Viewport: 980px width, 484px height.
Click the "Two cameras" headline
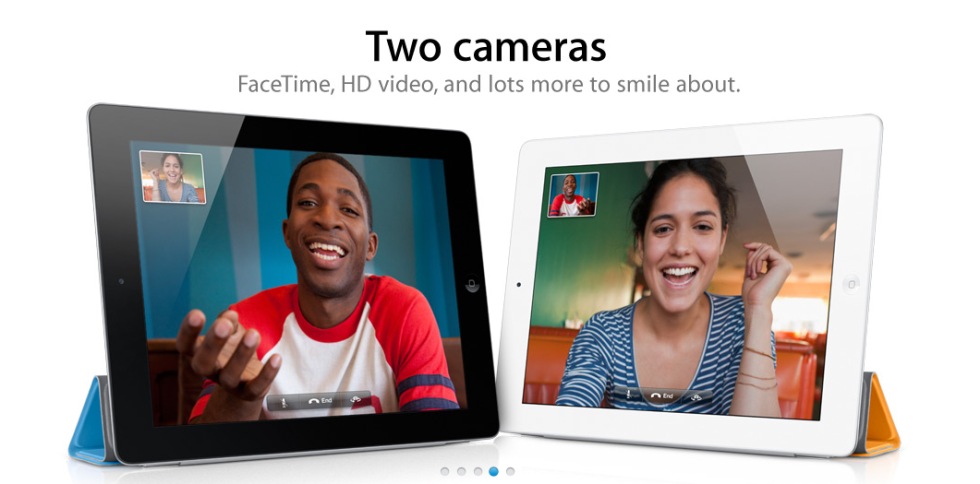tap(486, 47)
